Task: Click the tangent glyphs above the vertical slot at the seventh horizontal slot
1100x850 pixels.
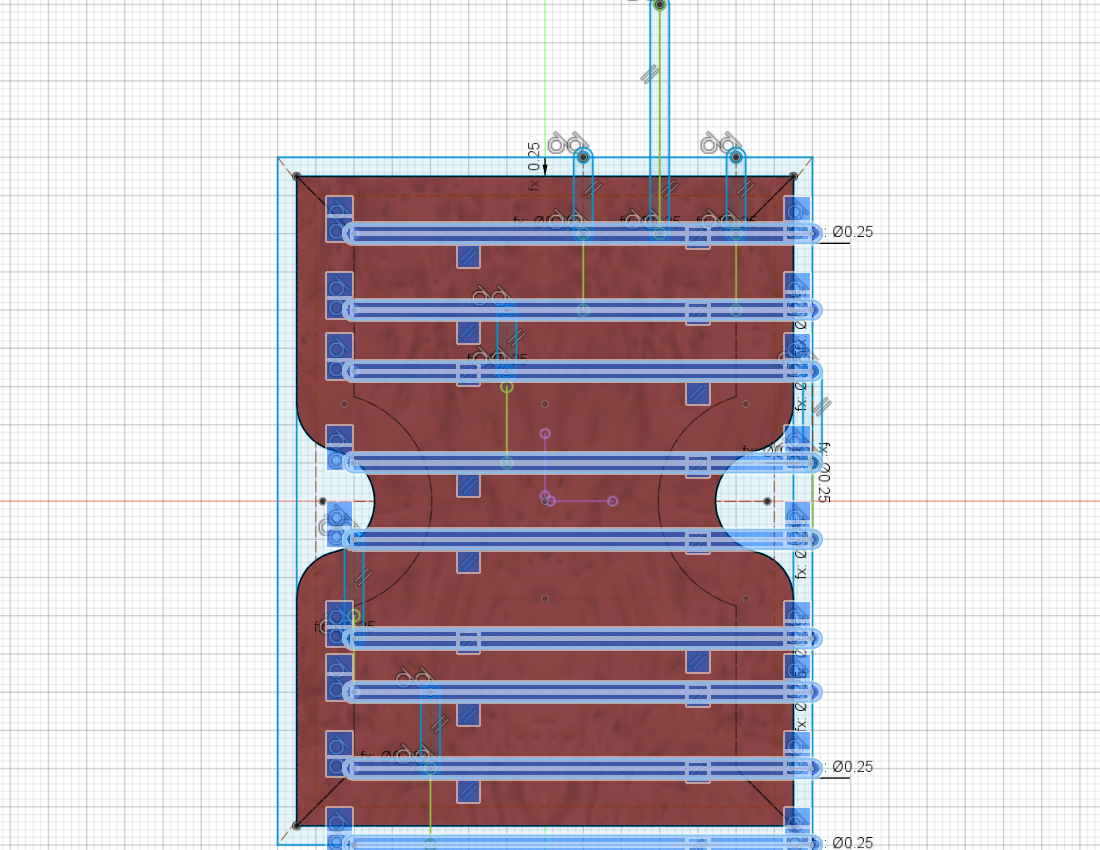Action: click(x=414, y=677)
